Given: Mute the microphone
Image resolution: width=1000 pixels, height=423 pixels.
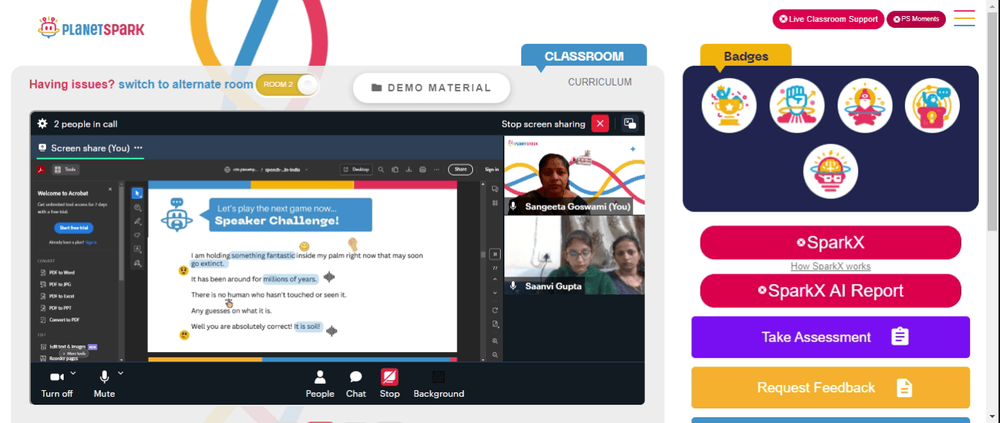Looking at the screenshot, I should [x=104, y=385].
